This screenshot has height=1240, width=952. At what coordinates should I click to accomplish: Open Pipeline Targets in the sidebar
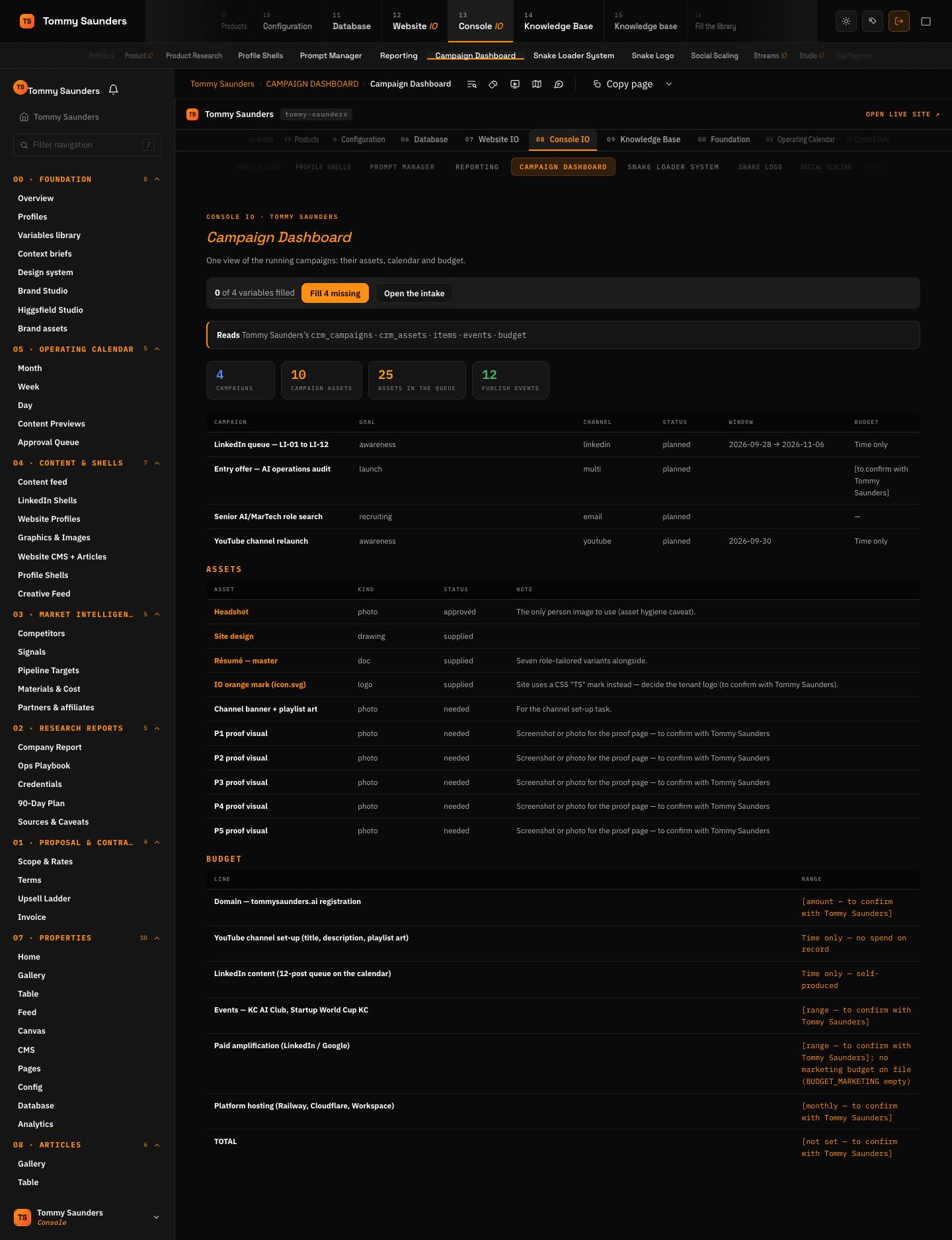click(48, 671)
